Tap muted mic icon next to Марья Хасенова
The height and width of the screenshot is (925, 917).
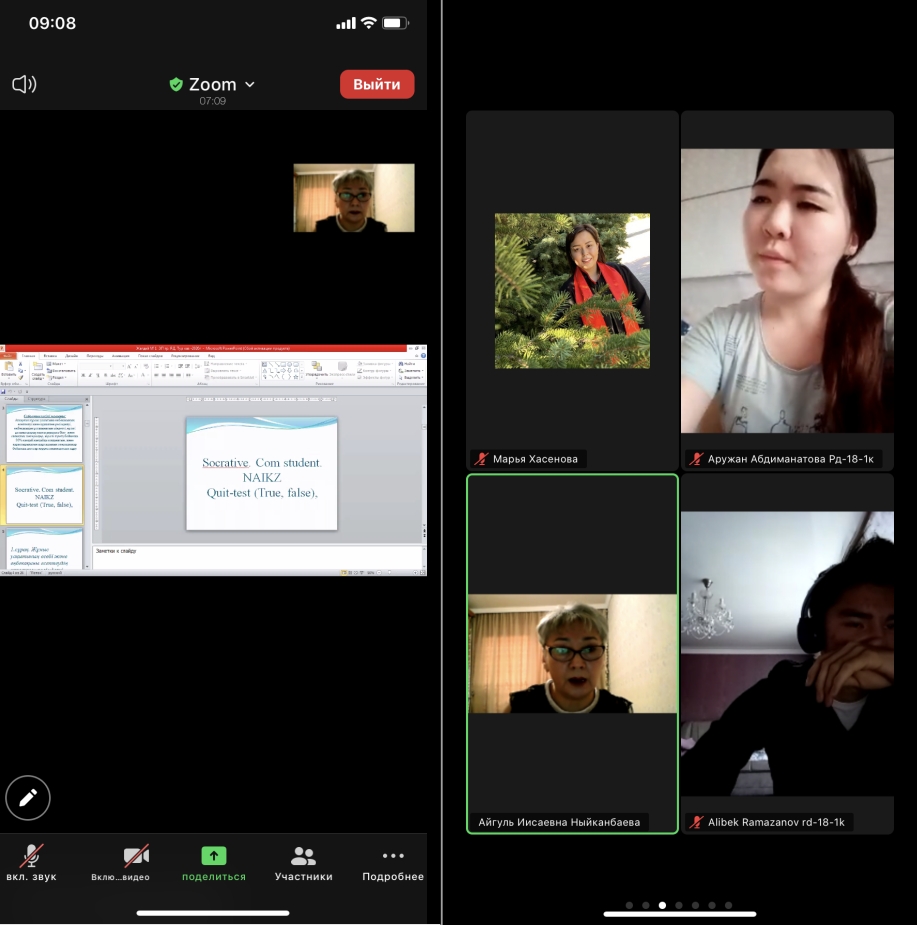coord(481,459)
